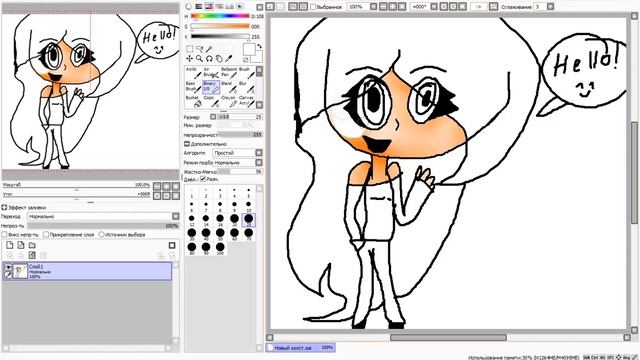Open the rotation angle dropdown arrow

(x=434, y=7)
